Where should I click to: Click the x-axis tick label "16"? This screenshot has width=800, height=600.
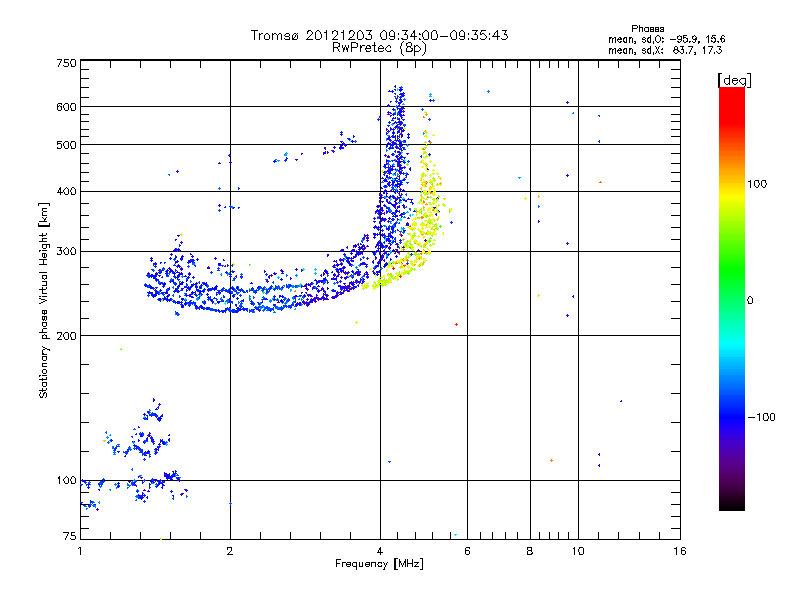click(x=680, y=551)
